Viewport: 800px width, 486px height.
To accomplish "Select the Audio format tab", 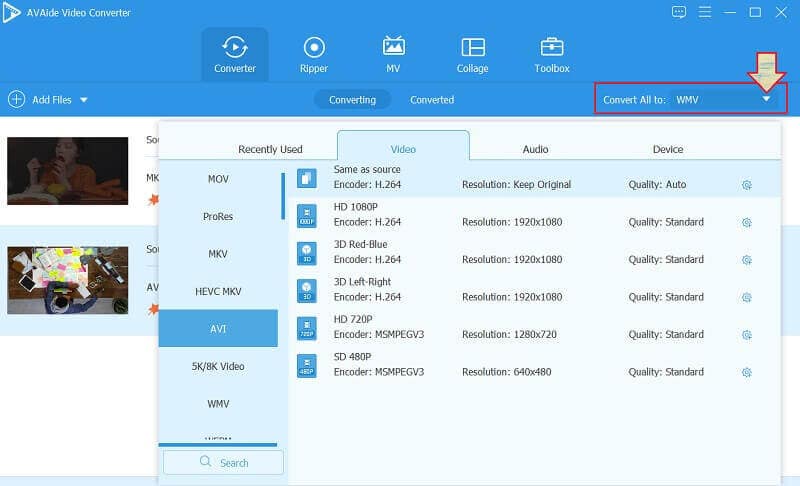I will (535, 149).
